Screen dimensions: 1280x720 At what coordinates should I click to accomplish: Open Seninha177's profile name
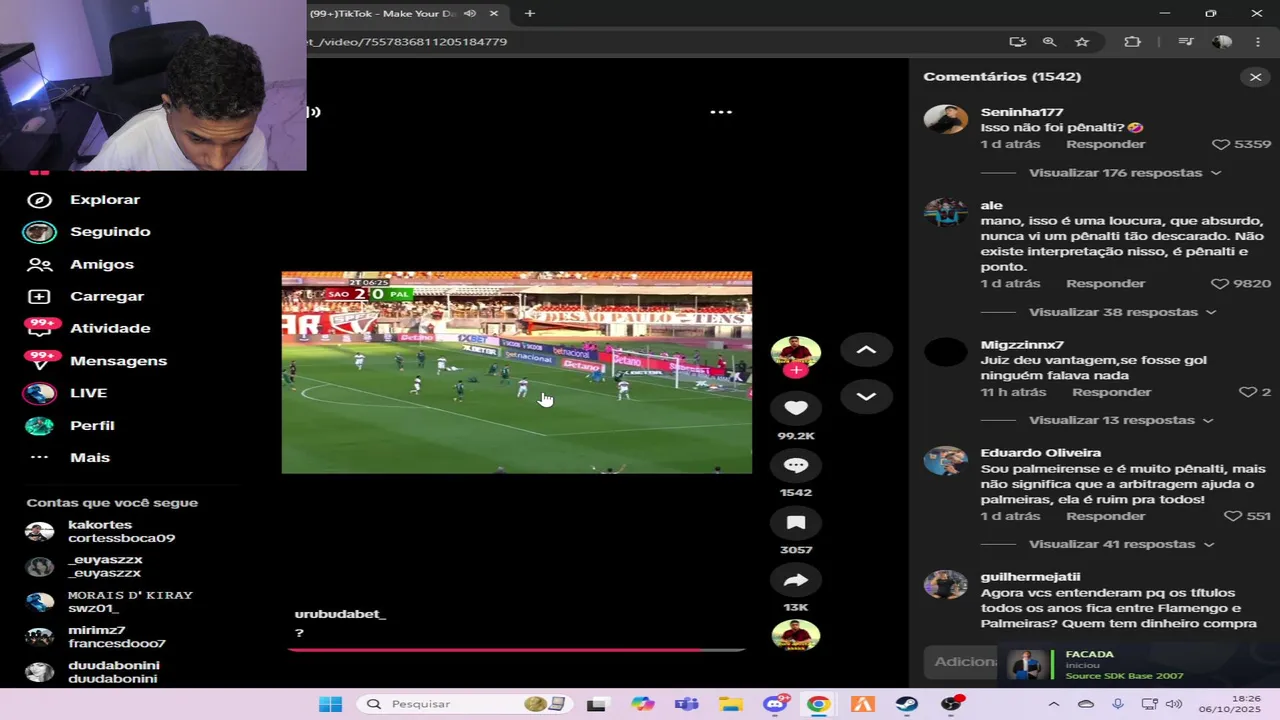pos(1021,112)
